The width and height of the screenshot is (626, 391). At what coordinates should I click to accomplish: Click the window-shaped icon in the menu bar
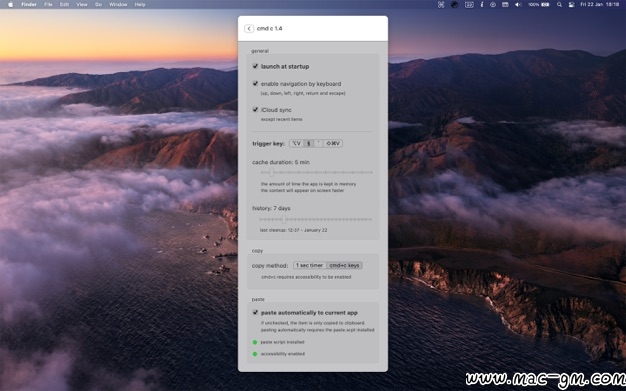click(505, 4)
